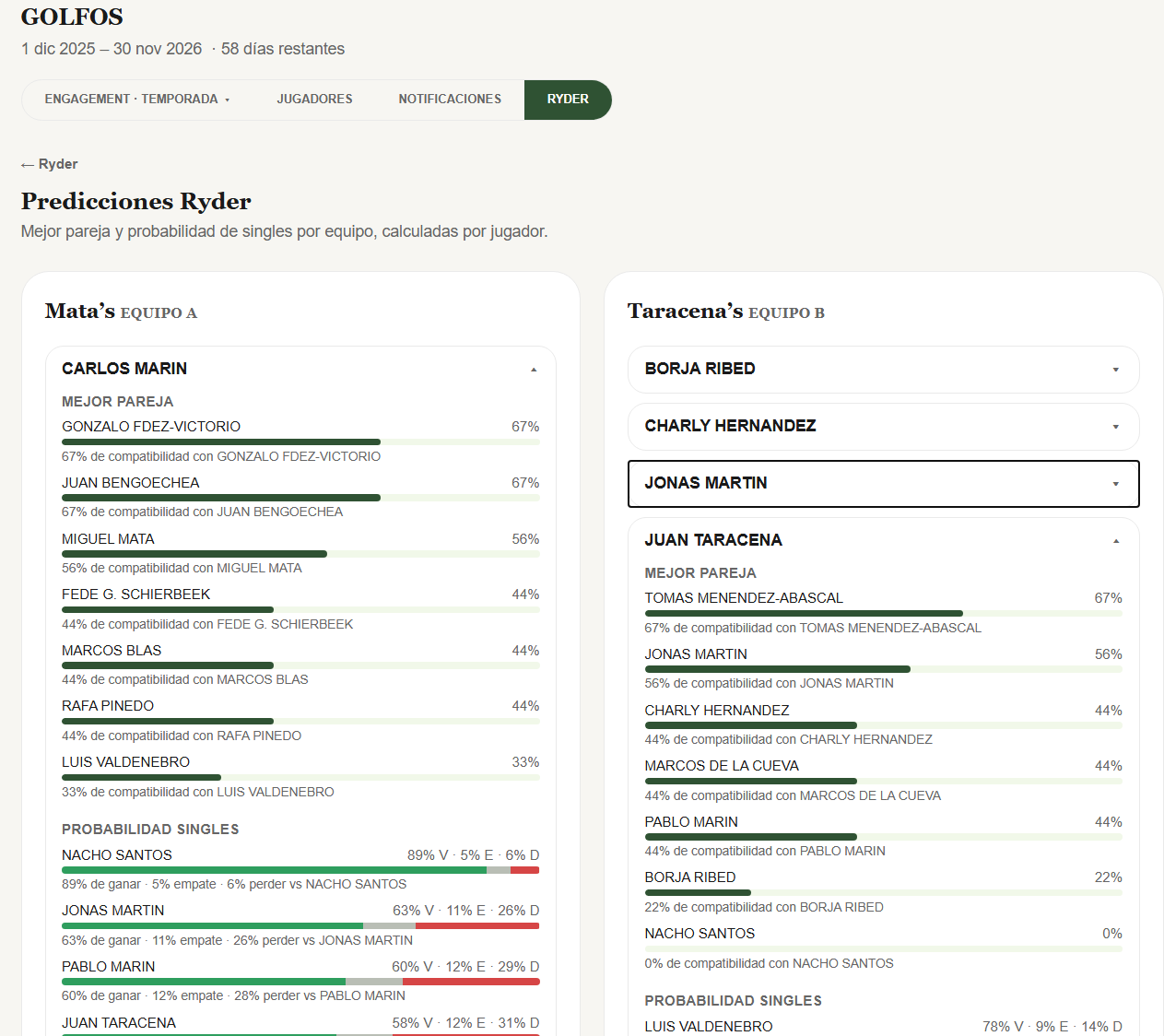Click JONAS MARTIN in Juan Taracena's pairs
This screenshot has height=1036, width=1164.
pyautogui.click(x=696, y=654)
